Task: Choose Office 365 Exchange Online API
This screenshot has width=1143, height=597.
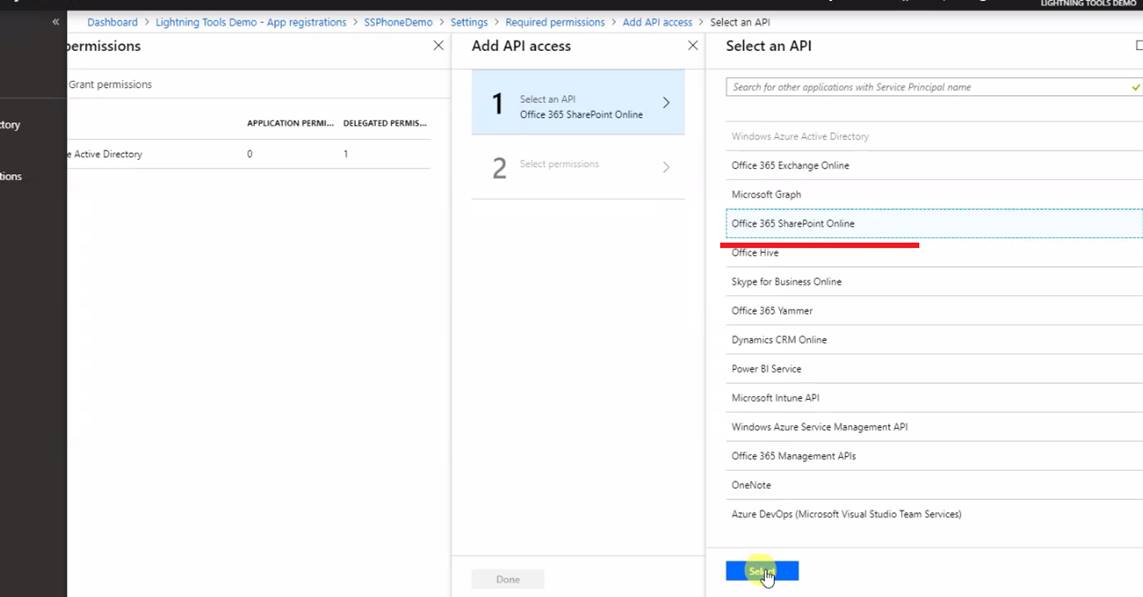Action: tap(935, 165)
